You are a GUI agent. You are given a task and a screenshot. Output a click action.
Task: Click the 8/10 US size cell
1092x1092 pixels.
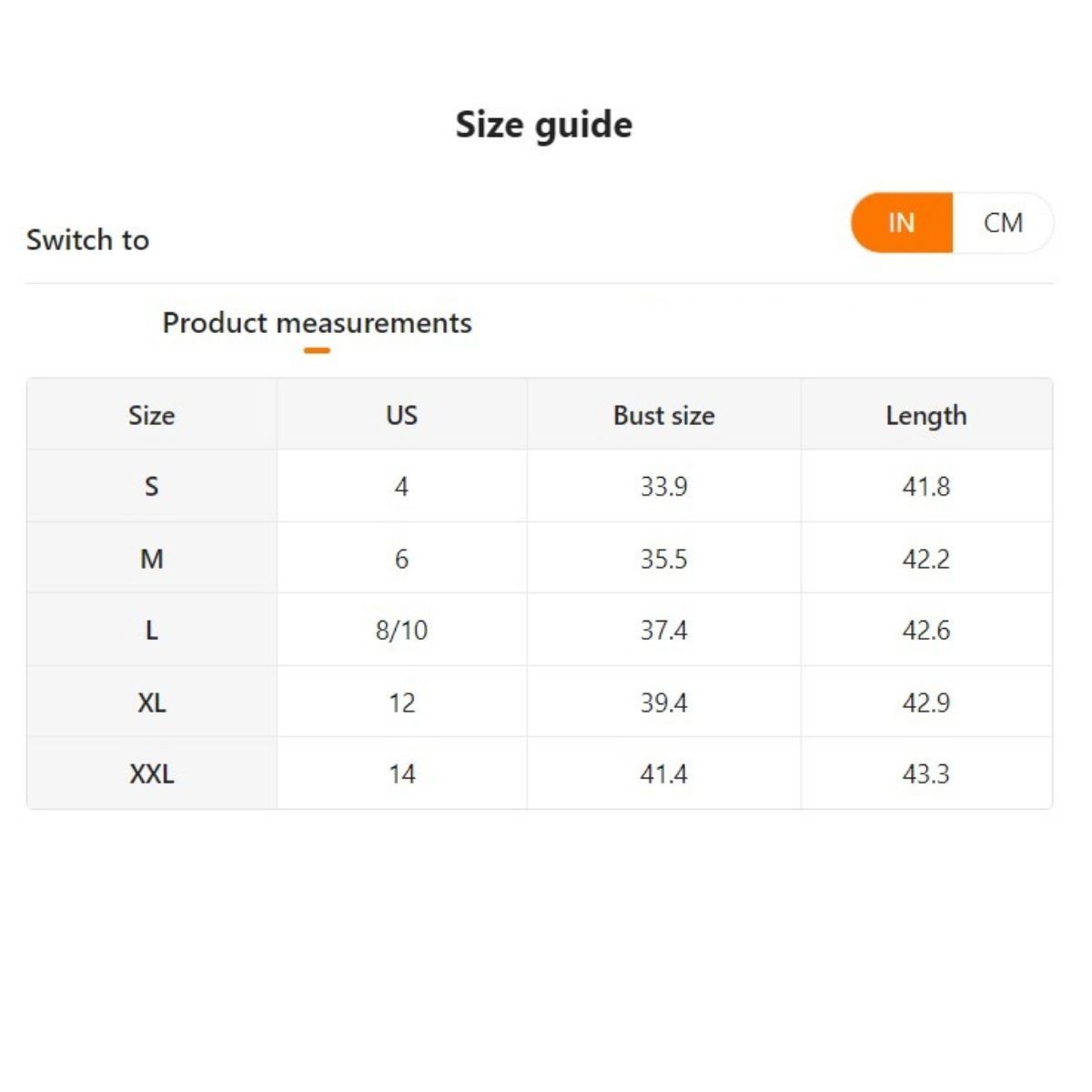(x=401, y=630)
